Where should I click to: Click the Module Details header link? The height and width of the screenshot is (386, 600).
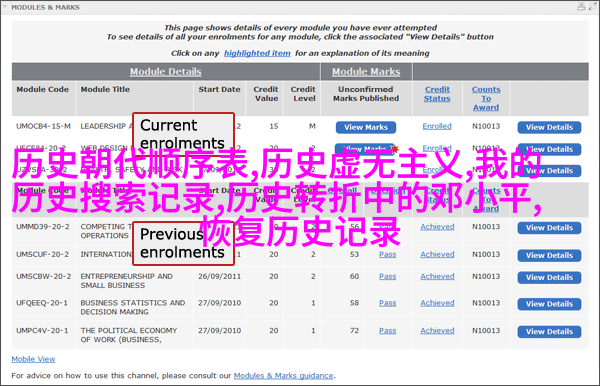[165, 72]
